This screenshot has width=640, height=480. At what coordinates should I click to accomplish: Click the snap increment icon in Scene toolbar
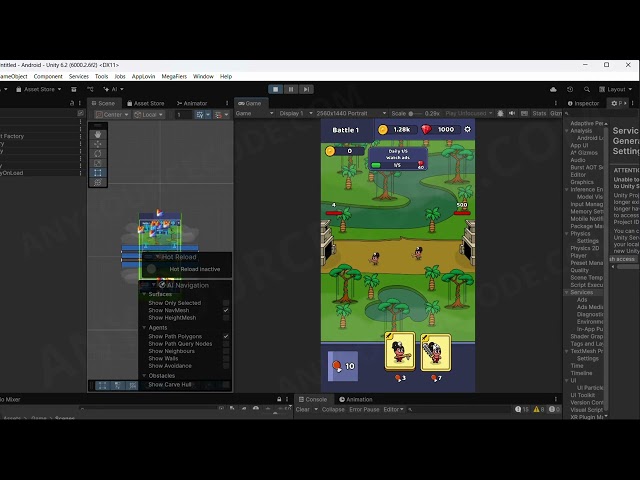[218, 115]
